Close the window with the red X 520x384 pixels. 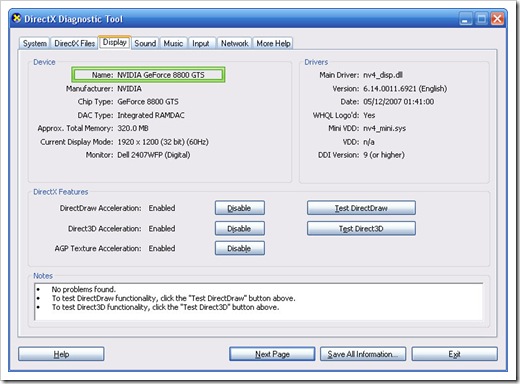(497, 19)
